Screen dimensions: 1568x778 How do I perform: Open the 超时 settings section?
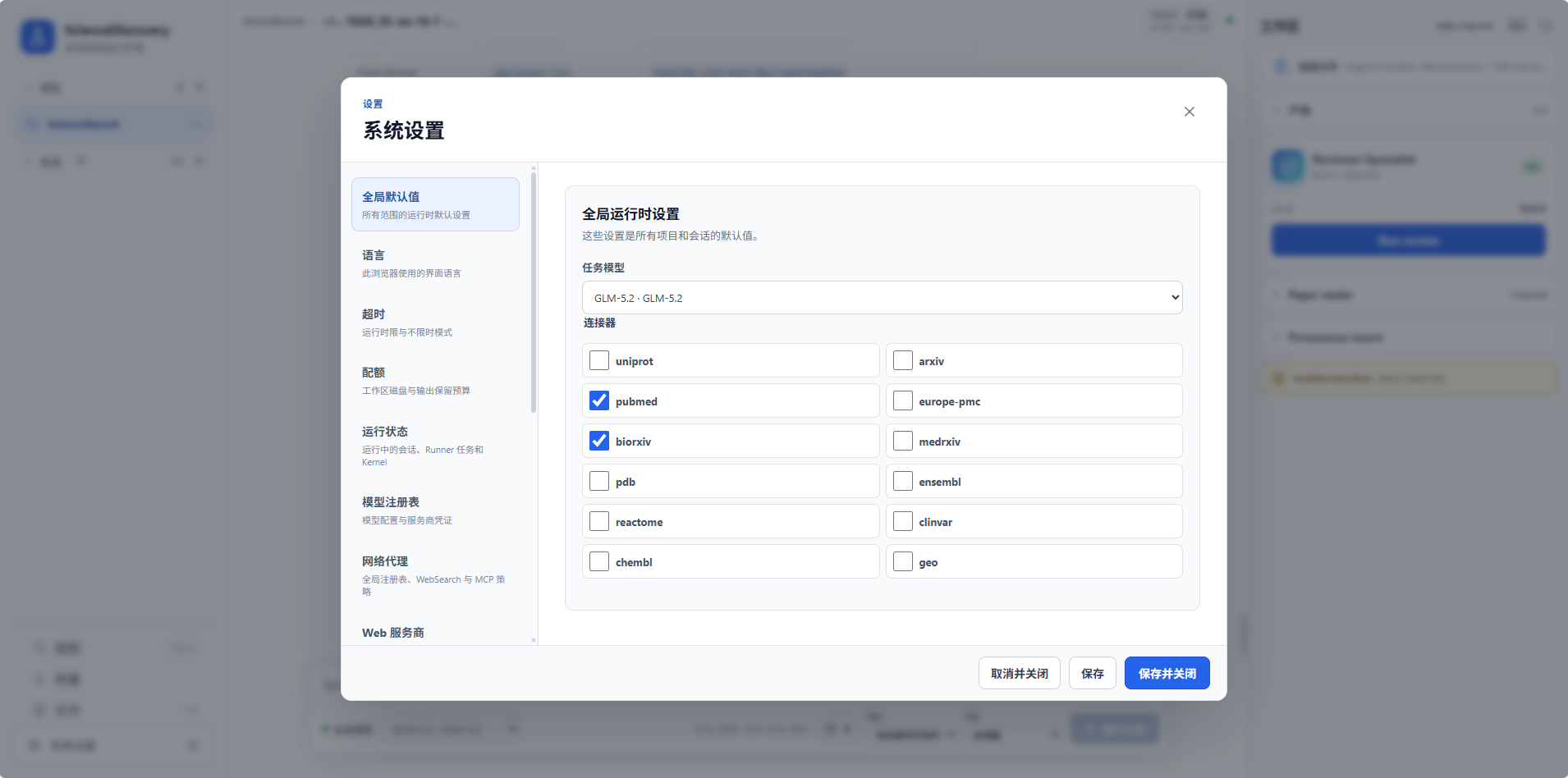coord(435,323)
